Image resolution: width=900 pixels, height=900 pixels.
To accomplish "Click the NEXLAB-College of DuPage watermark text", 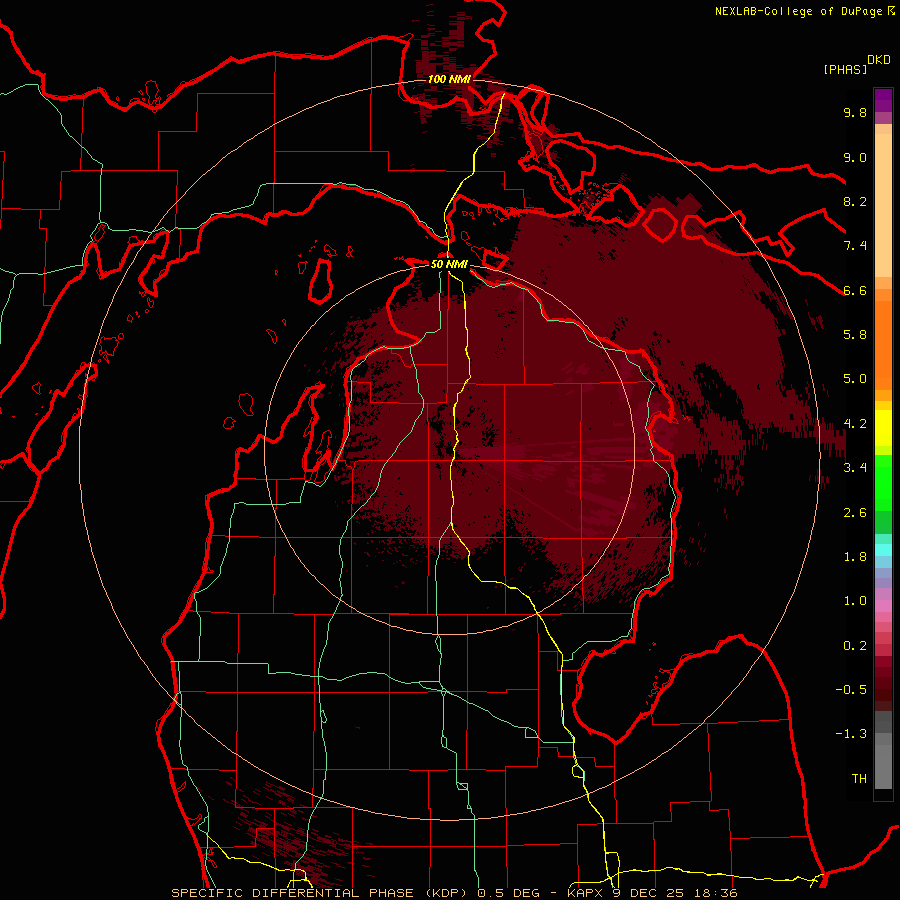I will [x=801, y=11].
